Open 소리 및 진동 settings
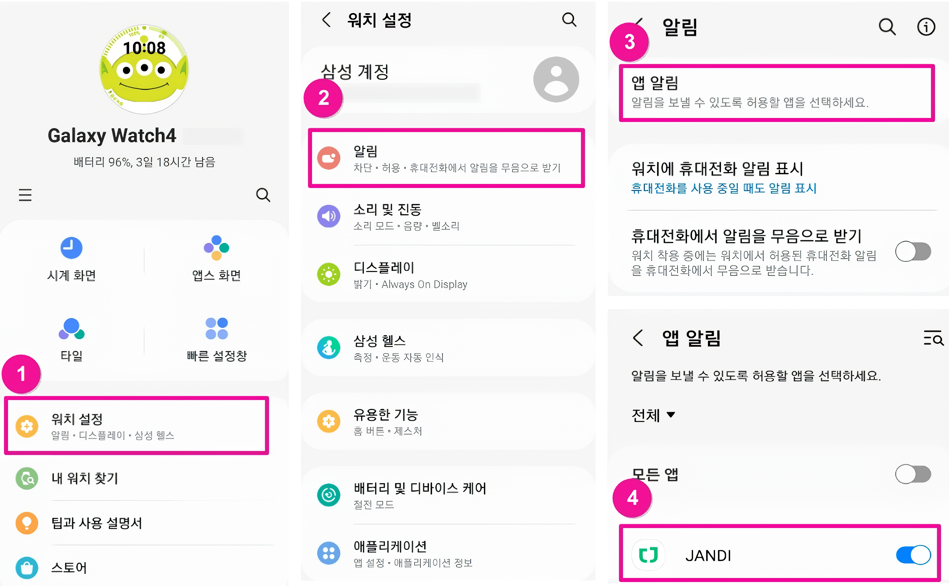 coord(446,216)
